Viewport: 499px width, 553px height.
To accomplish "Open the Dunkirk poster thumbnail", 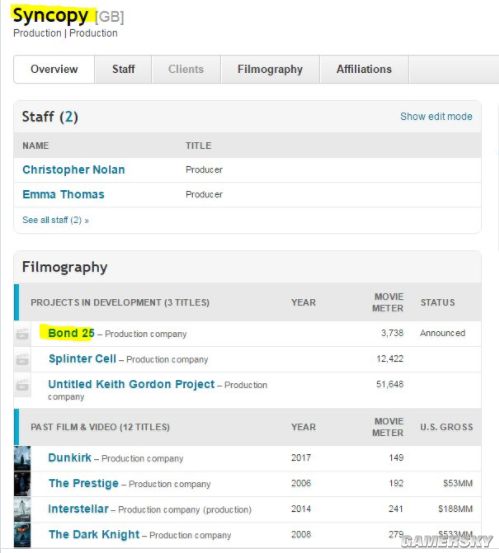I will (x=22, y=458).
